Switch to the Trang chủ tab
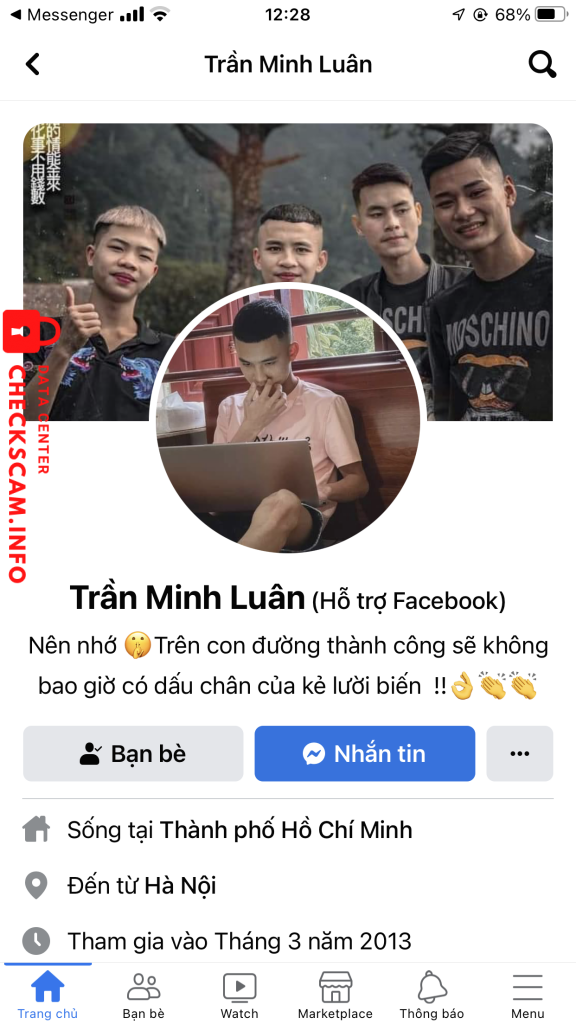576x1024 pixels. [48, 995]
